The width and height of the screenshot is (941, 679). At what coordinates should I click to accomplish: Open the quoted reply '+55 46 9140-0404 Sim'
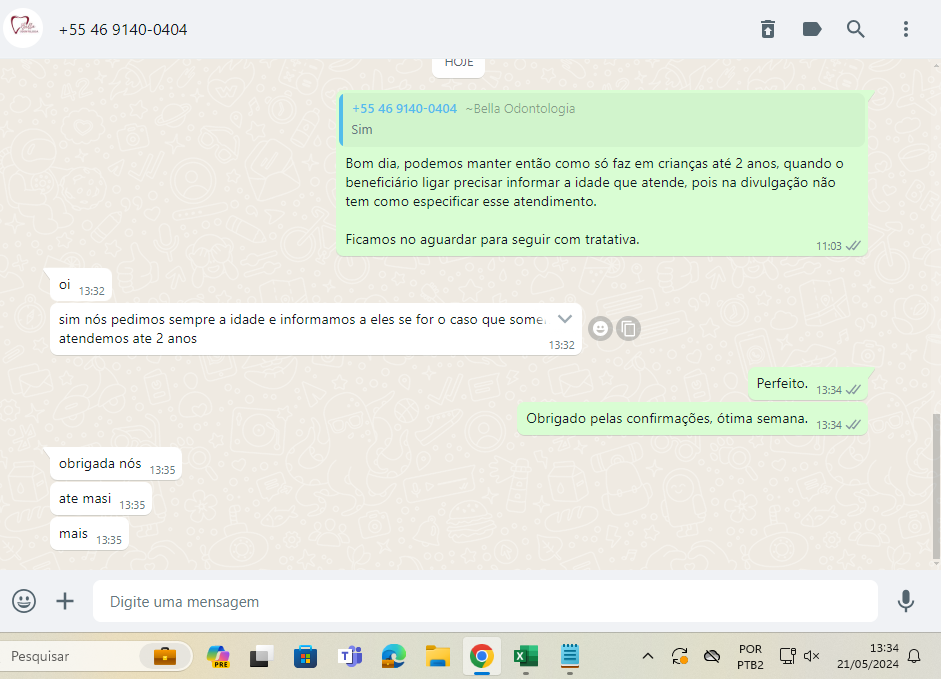602,119
